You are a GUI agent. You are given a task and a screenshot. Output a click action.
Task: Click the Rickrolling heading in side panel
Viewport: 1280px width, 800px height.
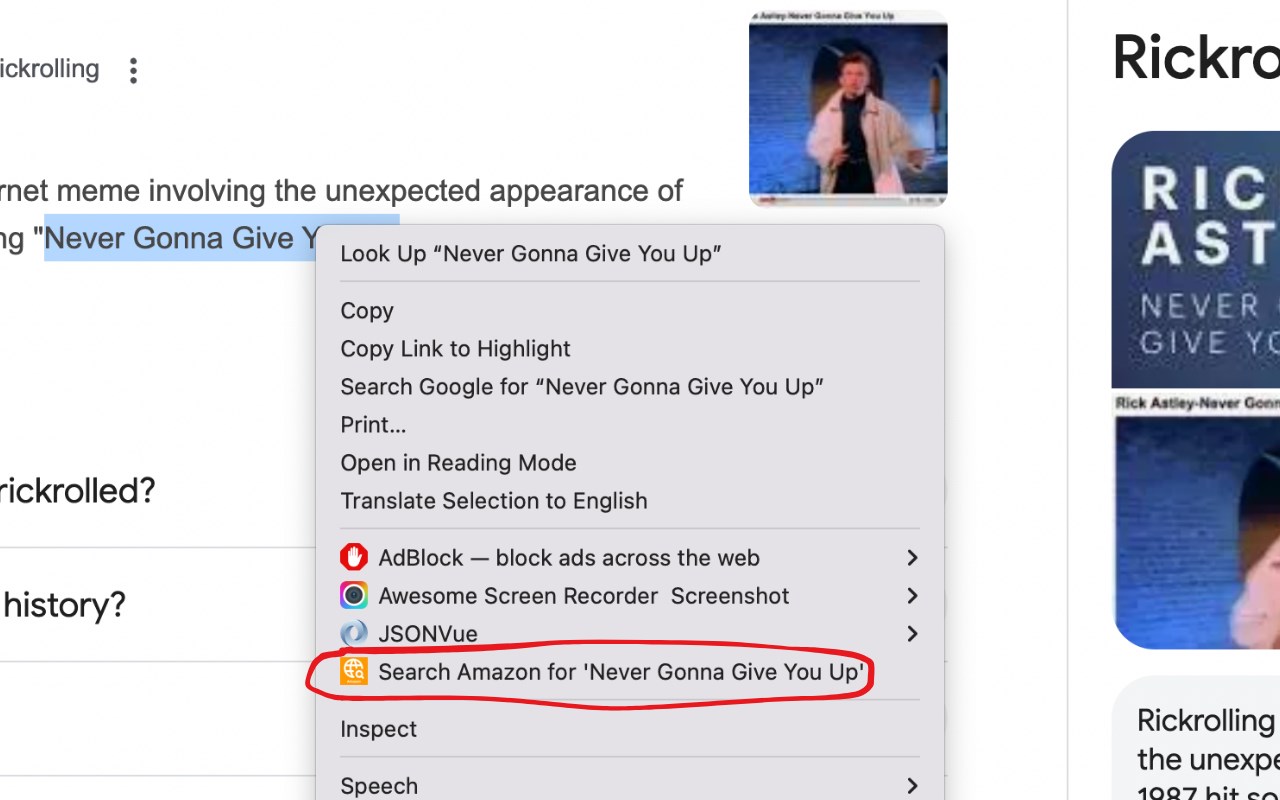pyautogui.click(x=1196, y=56)
